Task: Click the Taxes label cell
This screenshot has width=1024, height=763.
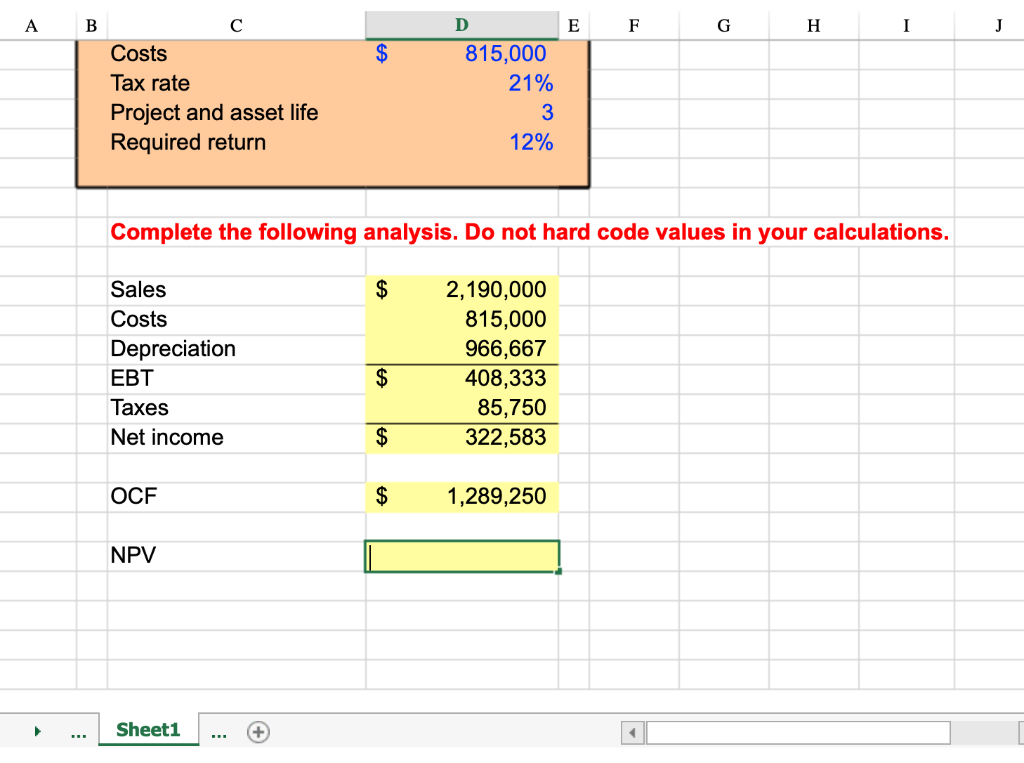Action: [236, 408]
